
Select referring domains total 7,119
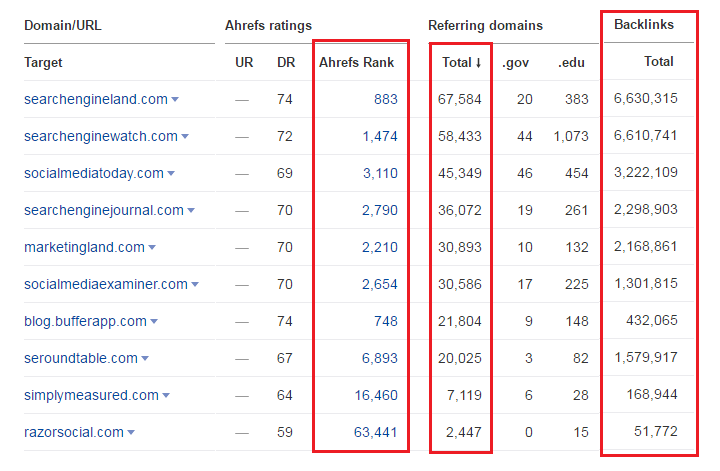tap(464, 395)
